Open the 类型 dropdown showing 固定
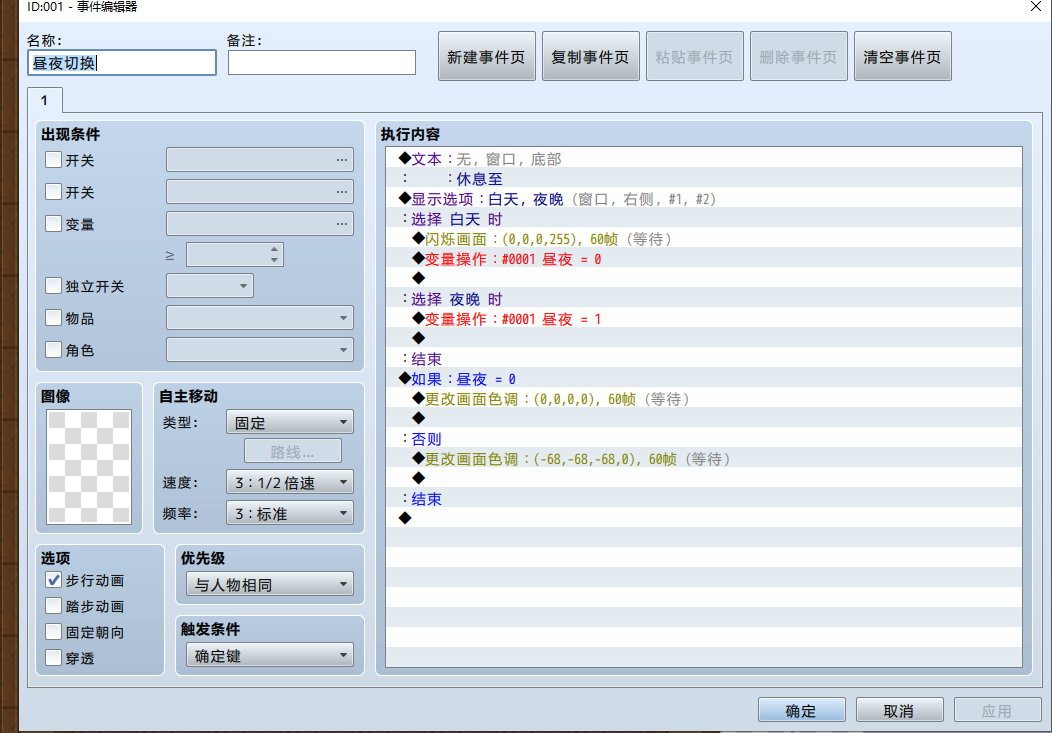1052x733 pixels. [x=290, y=422]
